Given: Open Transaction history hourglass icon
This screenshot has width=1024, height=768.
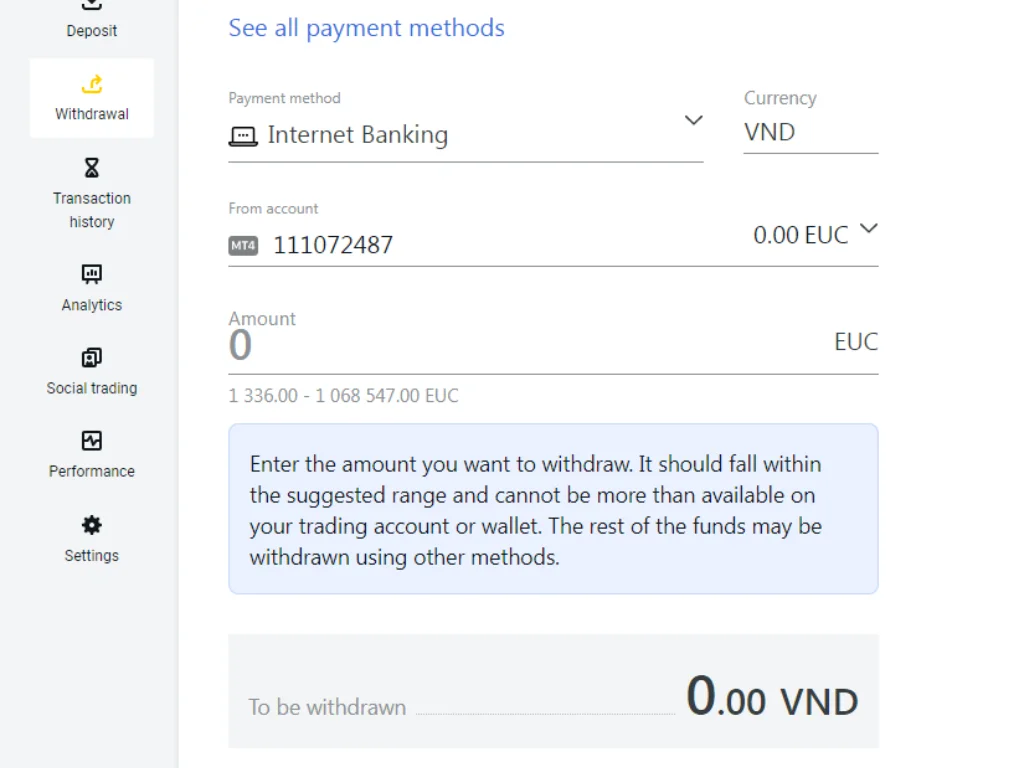Looking at the screenshot, I should point(92,167).
